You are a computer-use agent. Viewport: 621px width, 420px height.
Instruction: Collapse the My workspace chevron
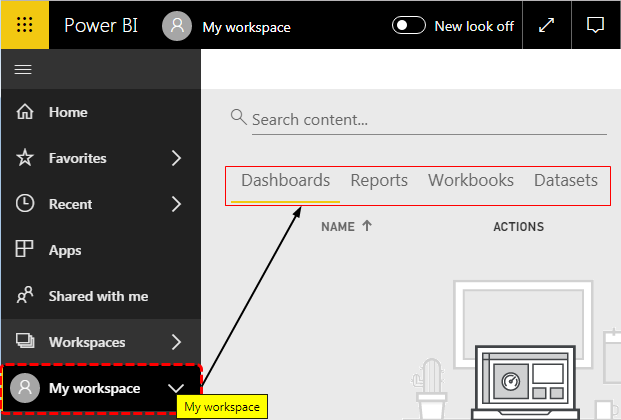tap(176, 388)
